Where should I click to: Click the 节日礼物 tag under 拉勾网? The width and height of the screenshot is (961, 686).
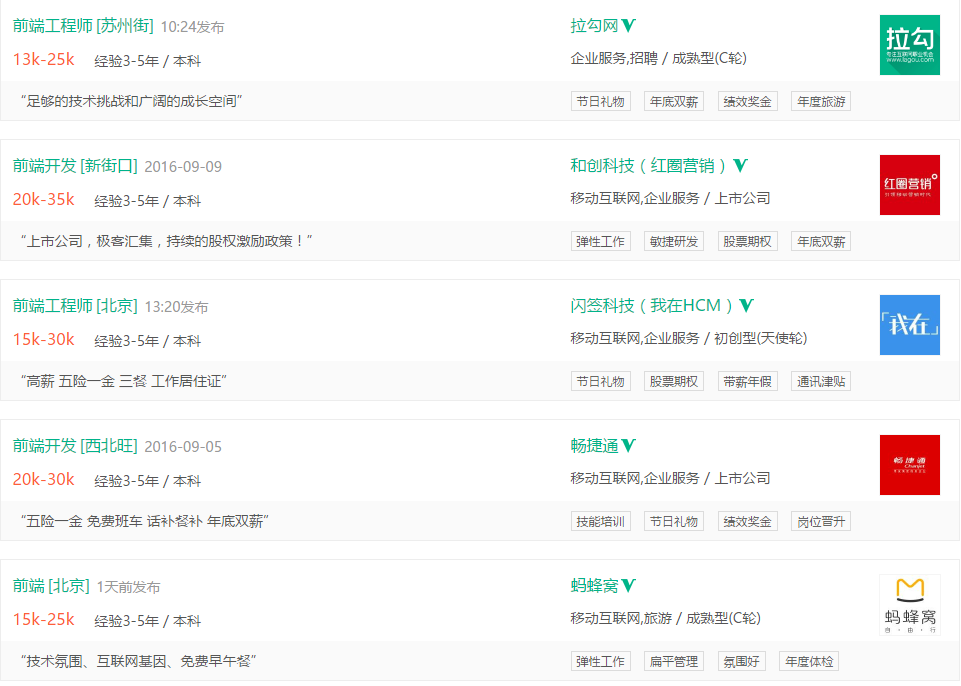coord(601,101)
